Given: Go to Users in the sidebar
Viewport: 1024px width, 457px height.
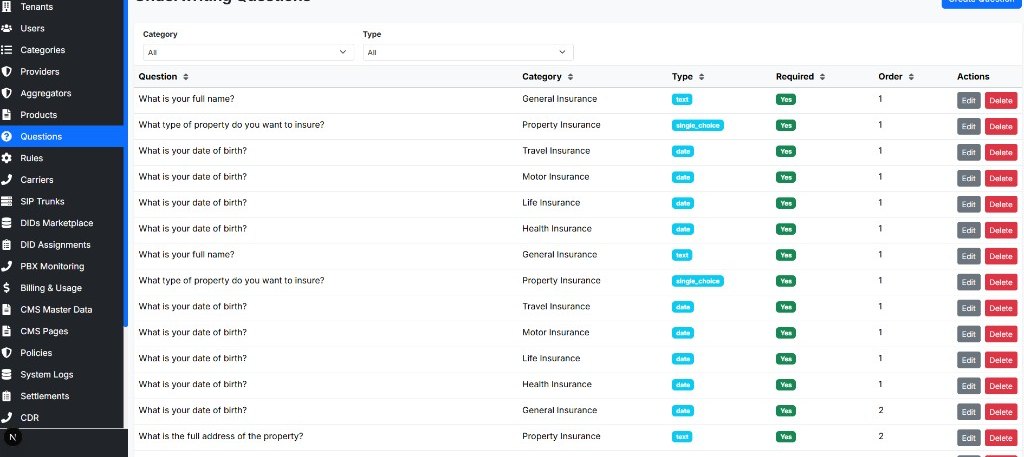Looking at the screenshot, I should click(x=62, y=28).
